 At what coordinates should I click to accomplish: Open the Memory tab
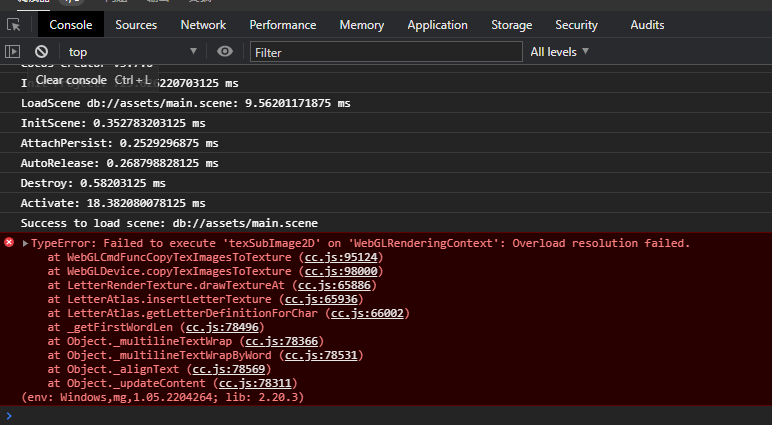click(361, 25)
